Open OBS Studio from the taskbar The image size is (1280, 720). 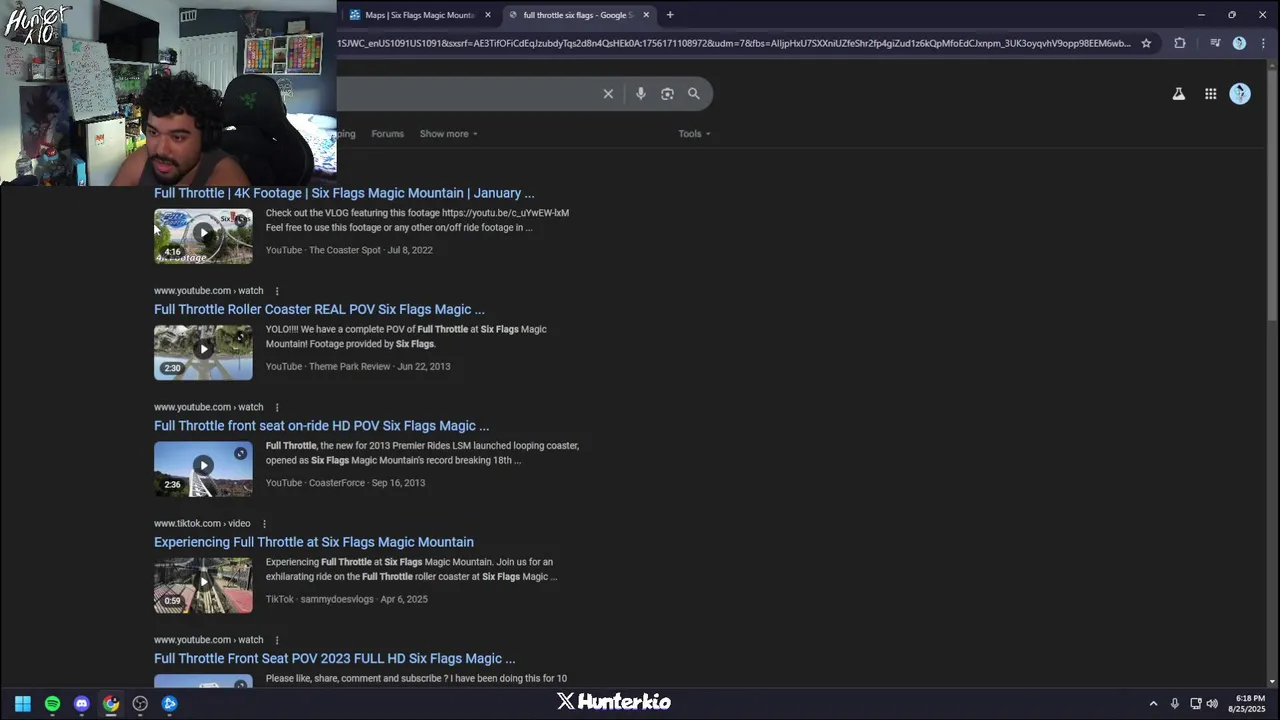point(140,703)
